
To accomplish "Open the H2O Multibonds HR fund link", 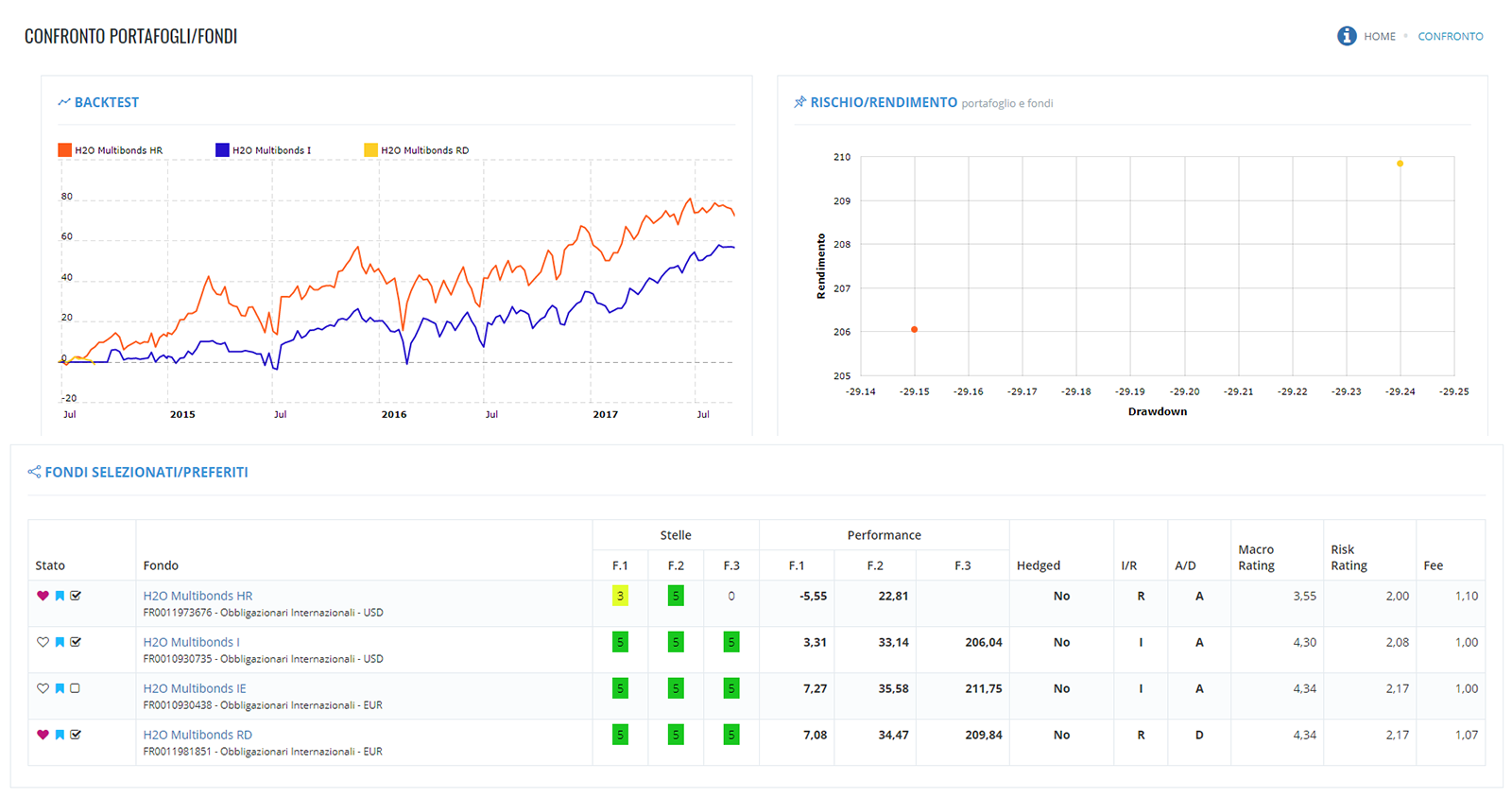I will (x=198, y=596).
